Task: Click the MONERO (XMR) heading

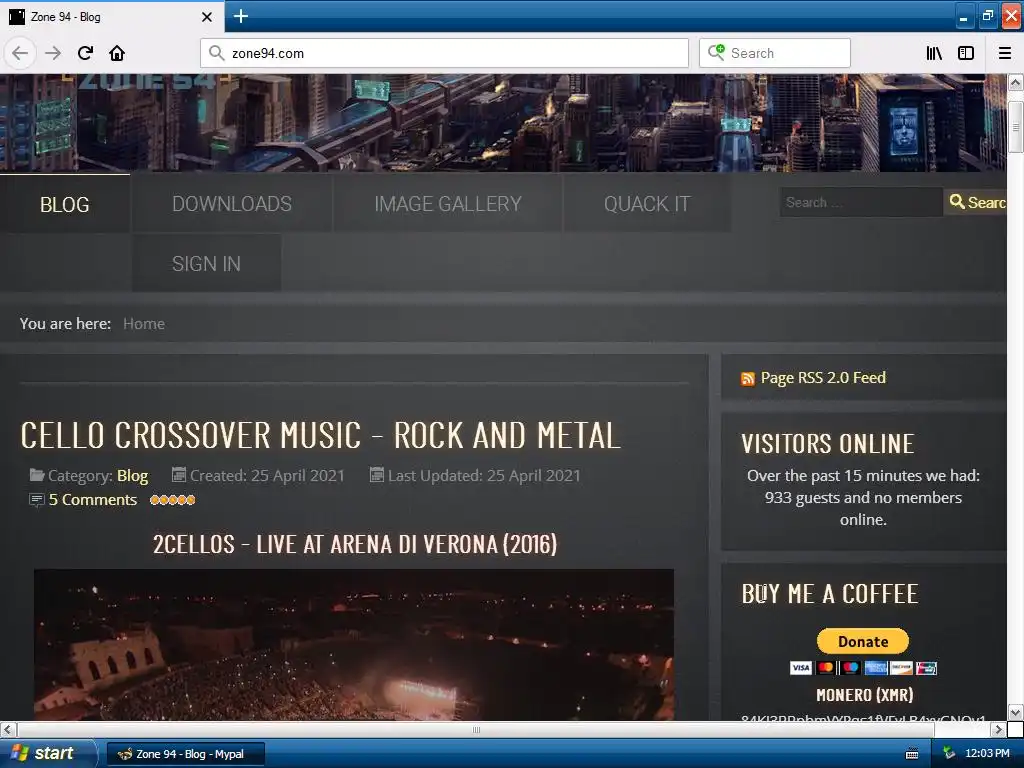Action: pyautogui.click(x=864, y=695)
